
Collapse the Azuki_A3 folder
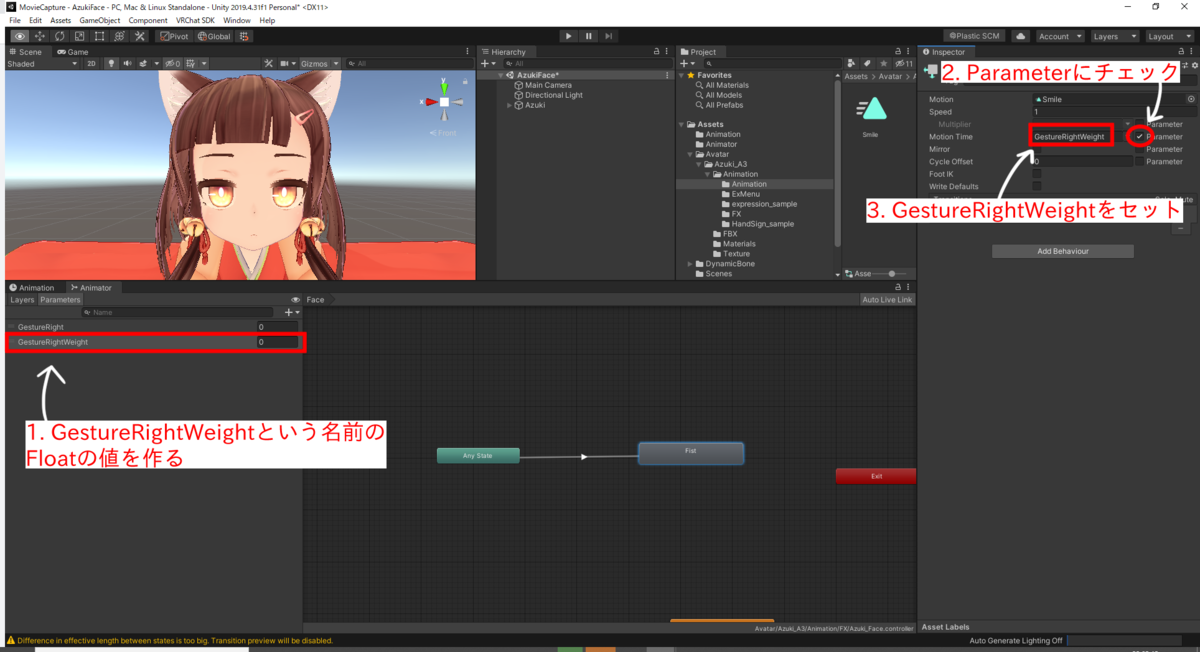pos(699,164)
